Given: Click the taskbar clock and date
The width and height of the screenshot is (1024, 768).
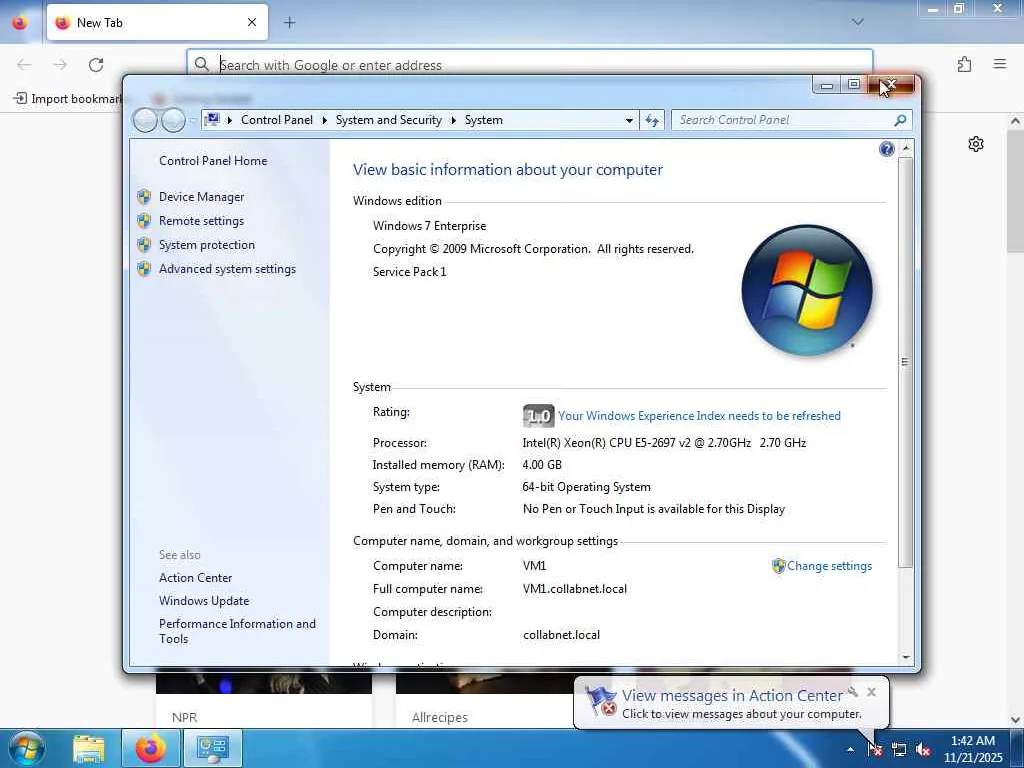Looking at the screenshot, I should point(972,749).
